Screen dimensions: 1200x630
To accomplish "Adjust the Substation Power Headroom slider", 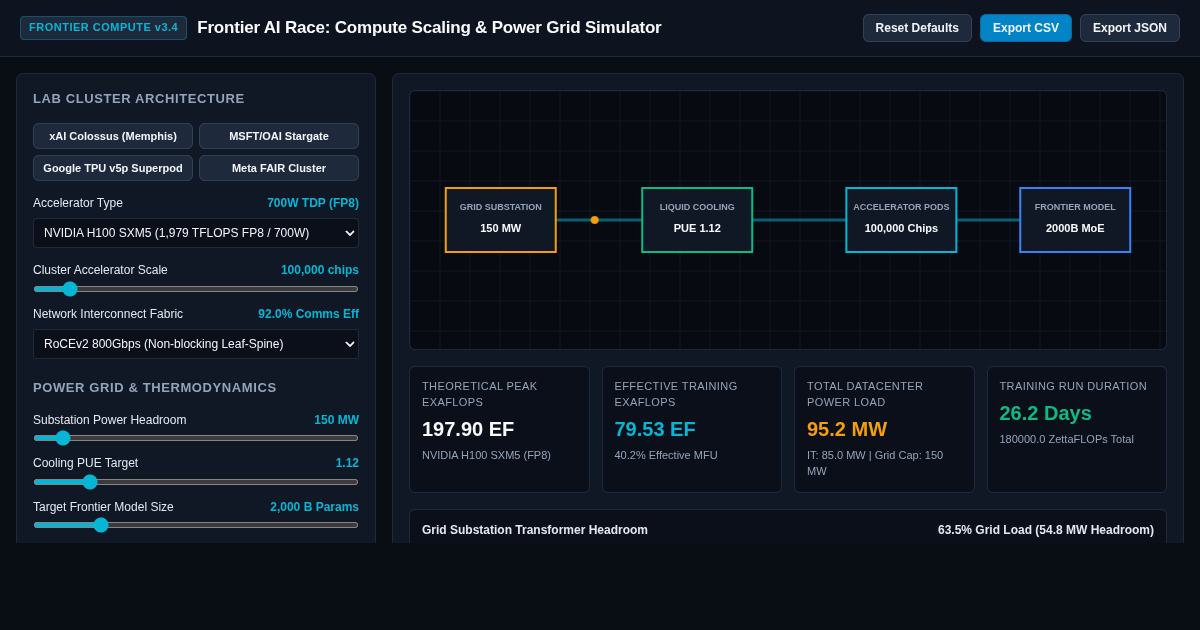I will point(196,438).
